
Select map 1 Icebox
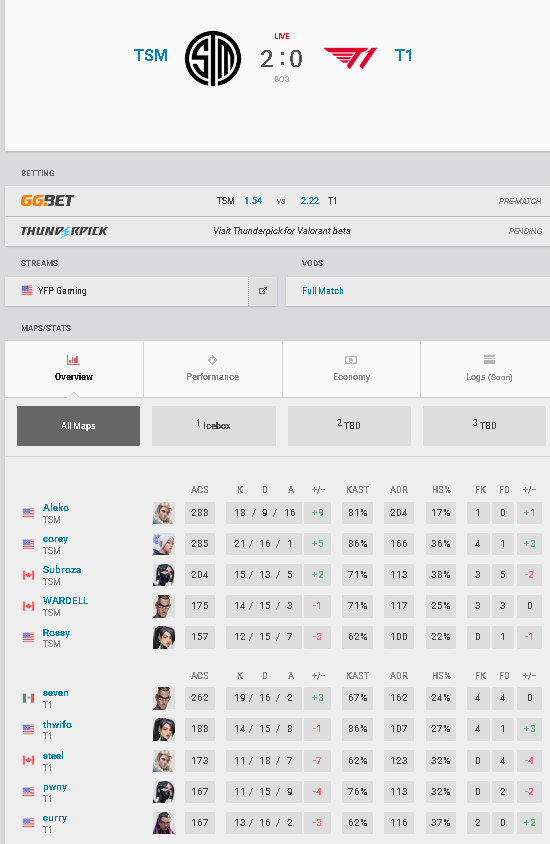(x=214, y=426)
